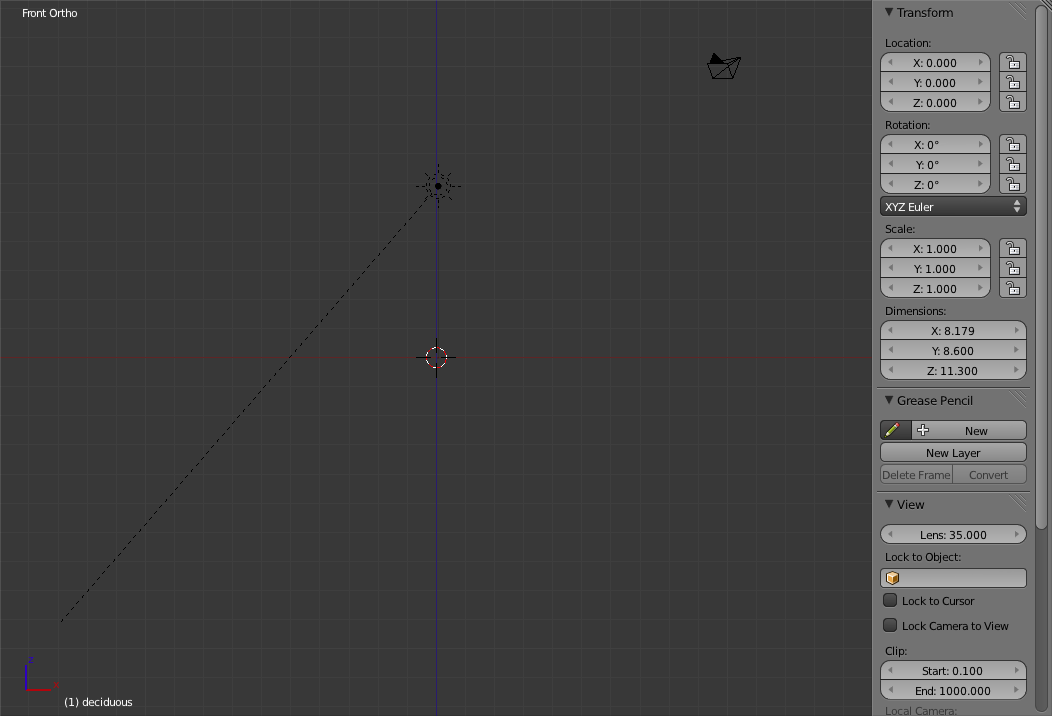The image size is (1052, 716).
Task: Click the Location Y value field
Action: (935, 83)
